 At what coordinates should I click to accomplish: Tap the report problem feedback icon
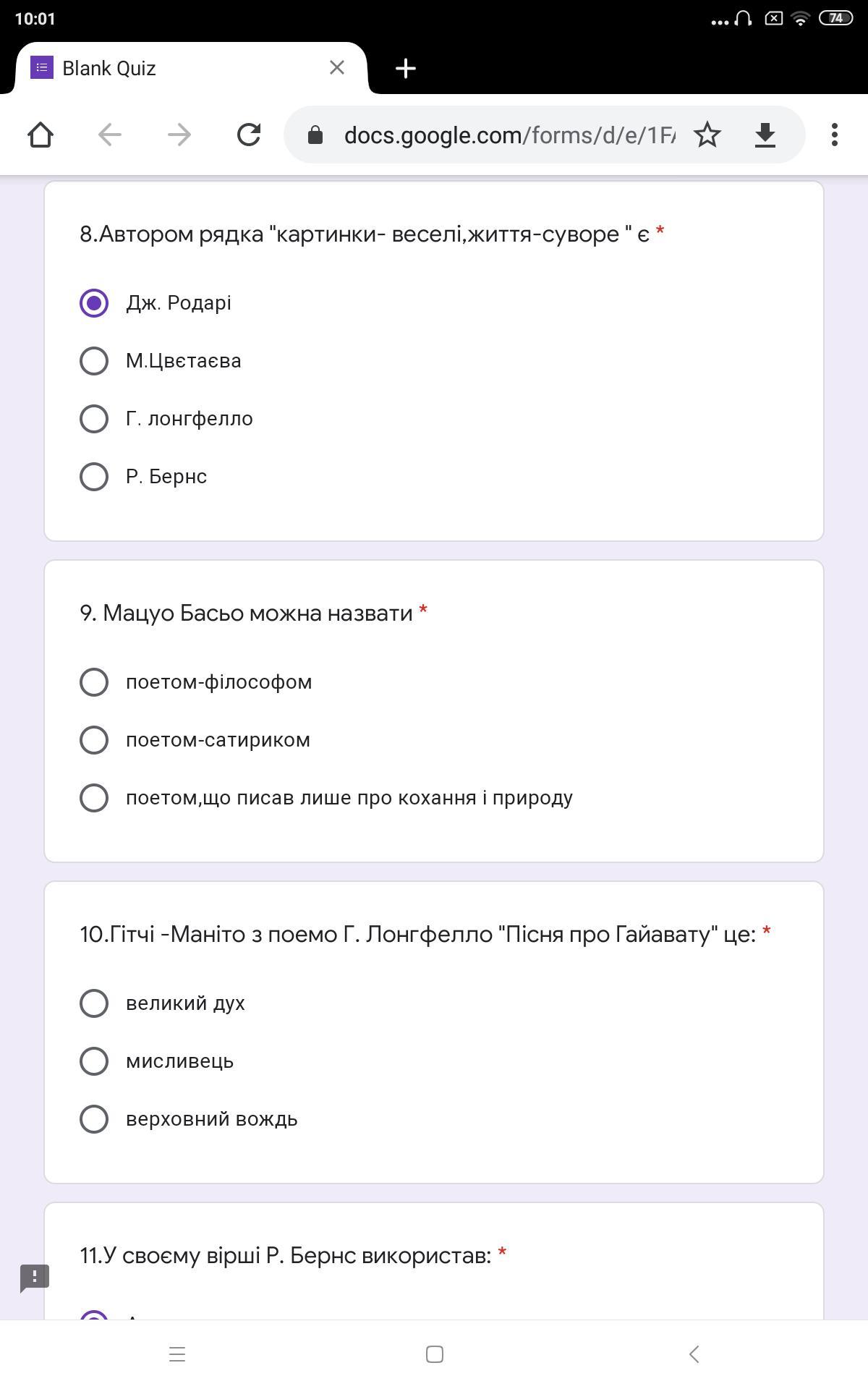(x=35, y=1278)
